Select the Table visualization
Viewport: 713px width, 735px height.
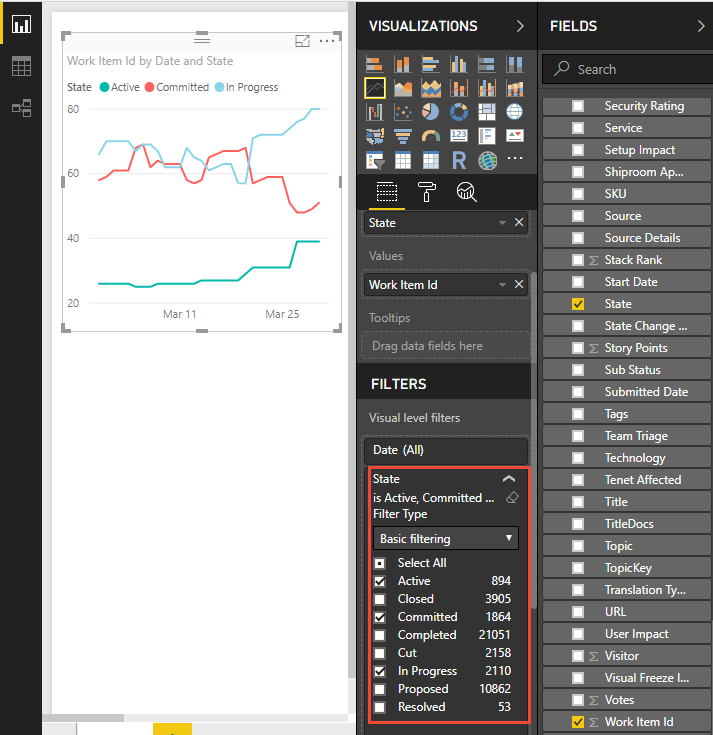pyautogui.click(x=403, y=160)
